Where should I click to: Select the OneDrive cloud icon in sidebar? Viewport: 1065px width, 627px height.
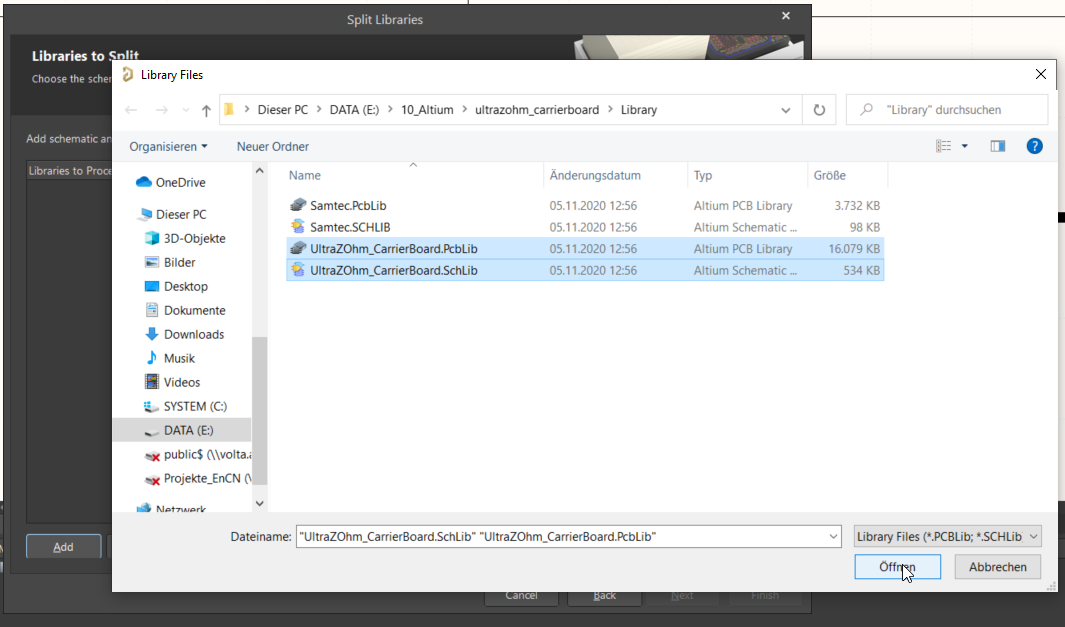pyautogui.click(x=143, y=182)
